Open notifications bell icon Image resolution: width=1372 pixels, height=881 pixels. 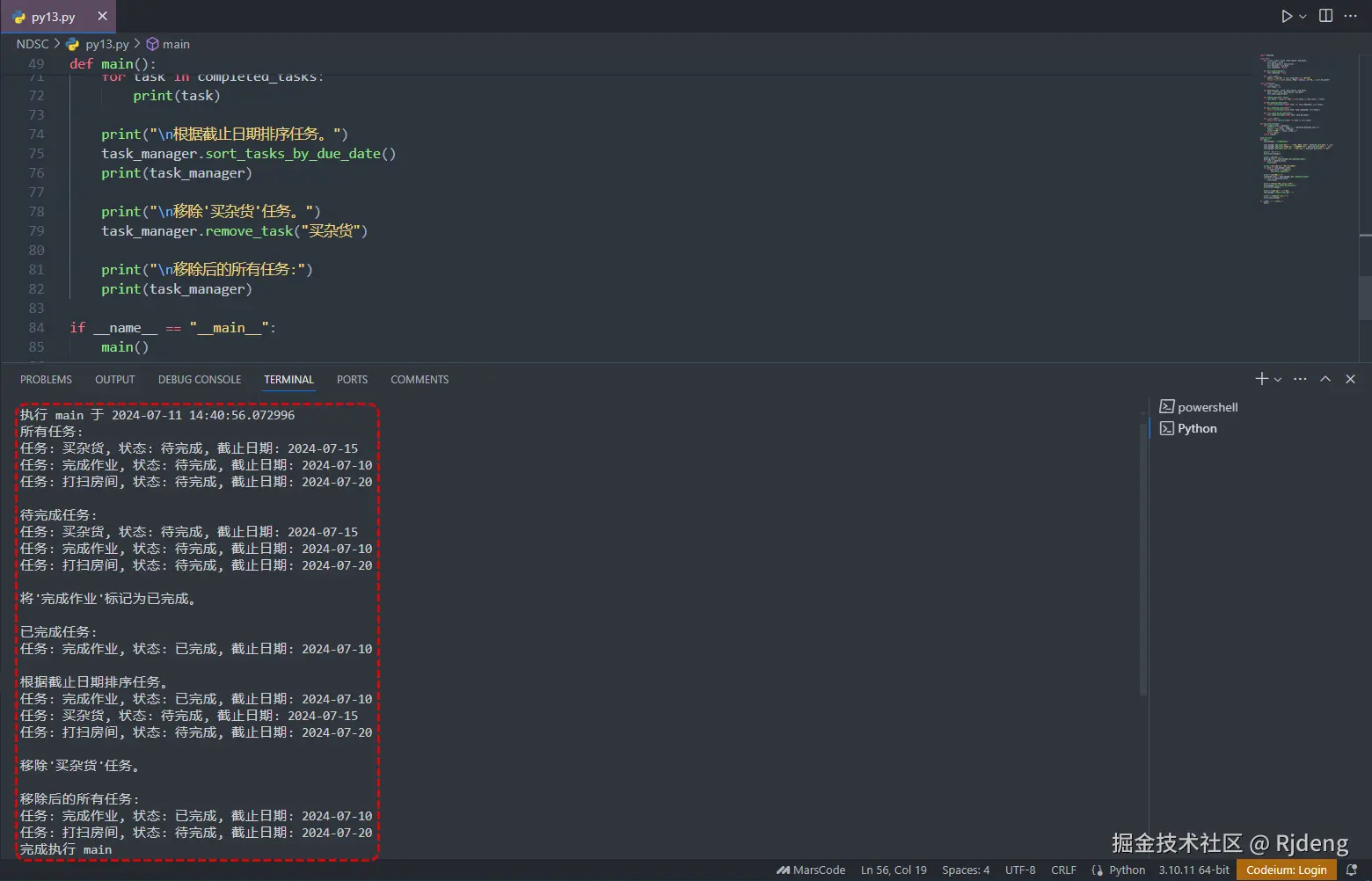[1352, 870]
